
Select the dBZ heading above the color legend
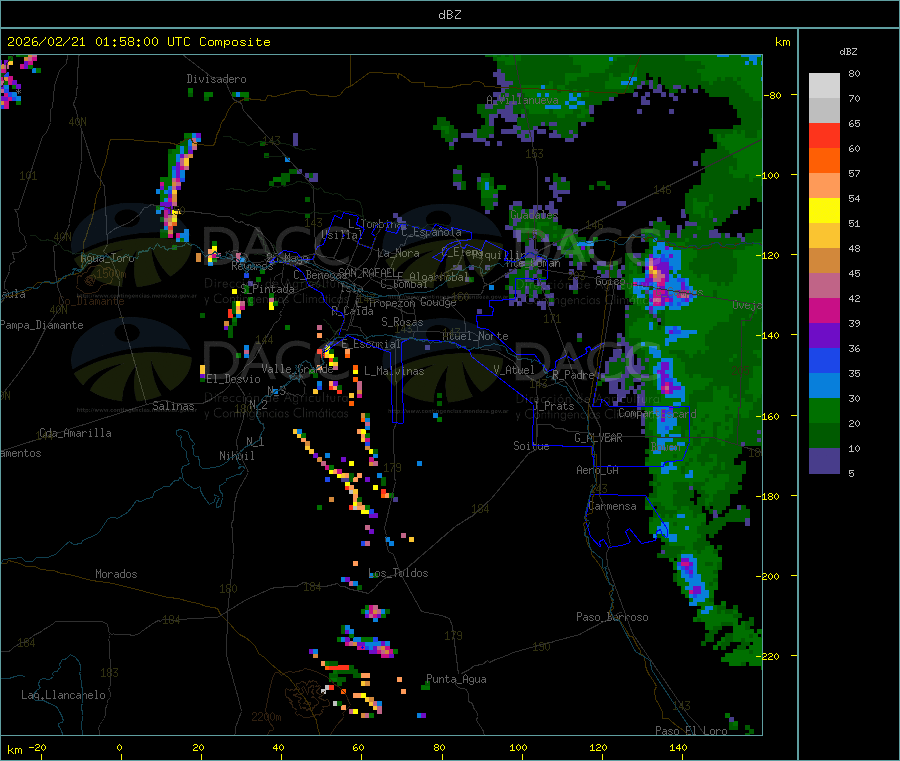(848, 52)
